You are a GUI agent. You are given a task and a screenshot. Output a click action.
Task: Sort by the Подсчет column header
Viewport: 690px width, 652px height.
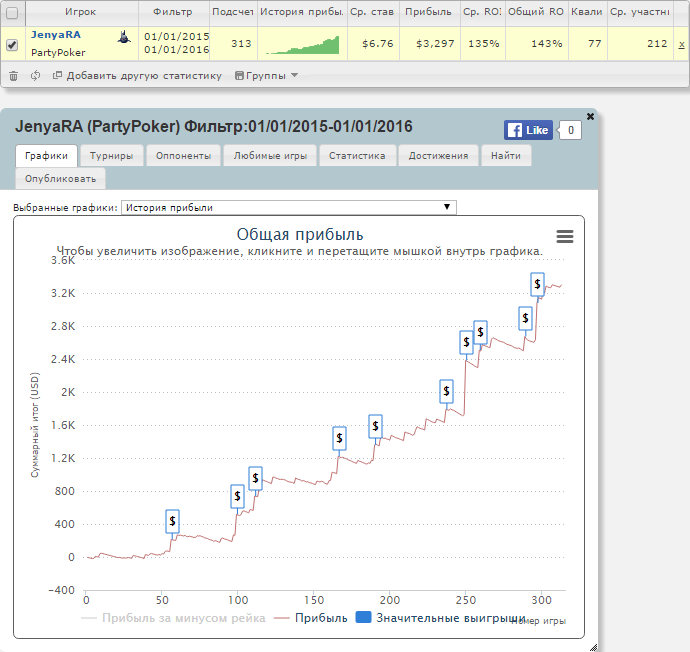point(233,13)
